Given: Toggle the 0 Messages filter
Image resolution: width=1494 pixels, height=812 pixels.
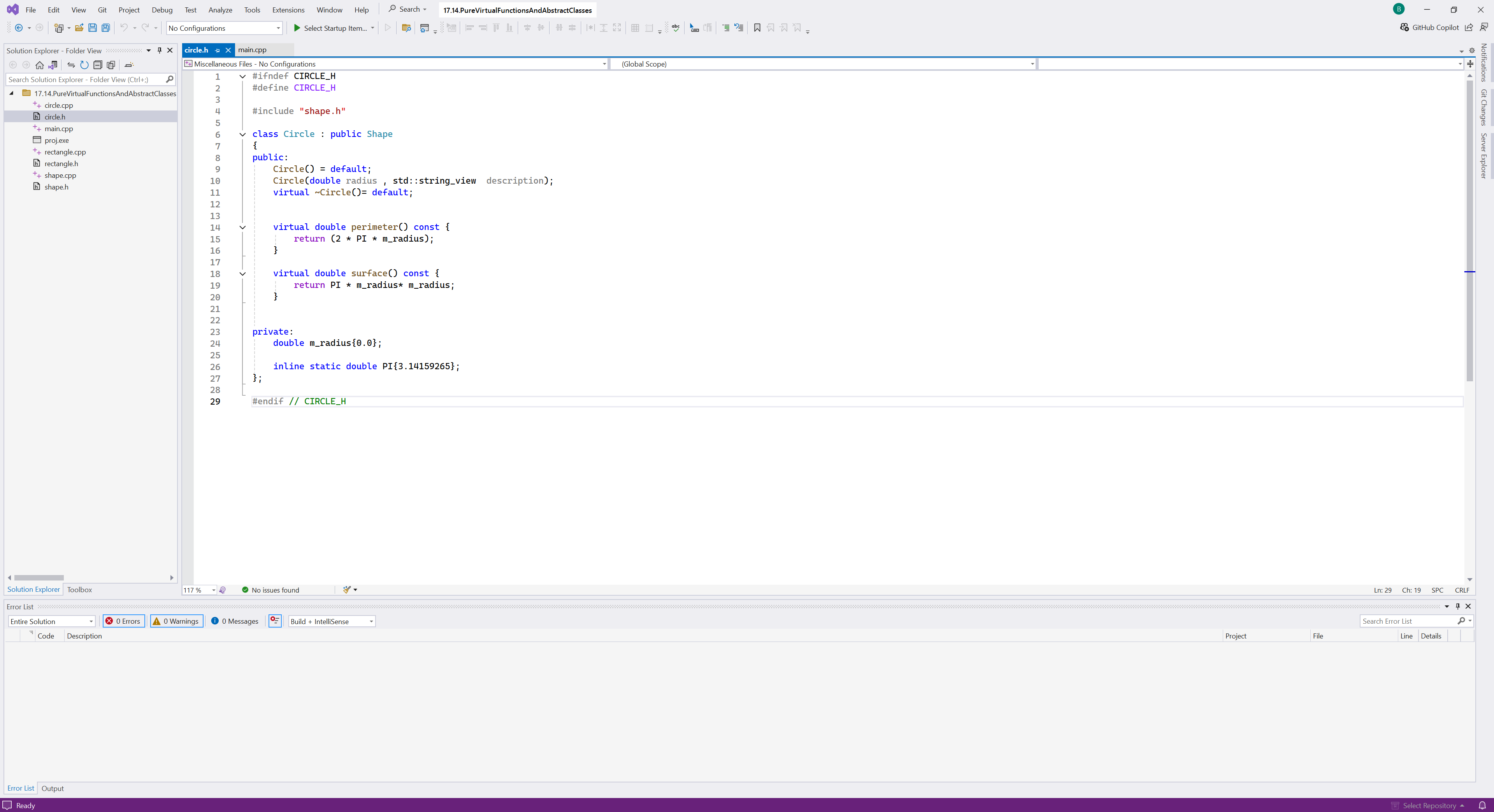Looking at the screenshot, I should 235,621.
